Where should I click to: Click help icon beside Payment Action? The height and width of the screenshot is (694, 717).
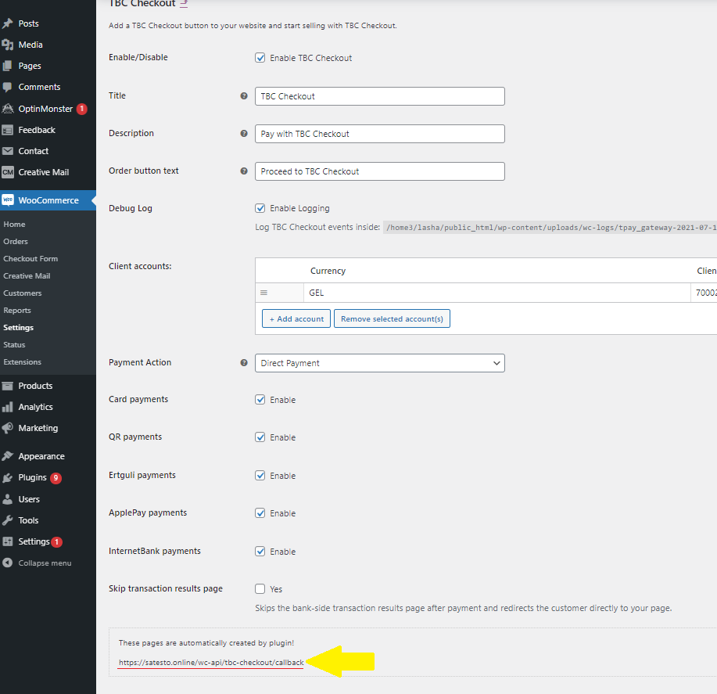pyautogui.click(x=244, y=363)
